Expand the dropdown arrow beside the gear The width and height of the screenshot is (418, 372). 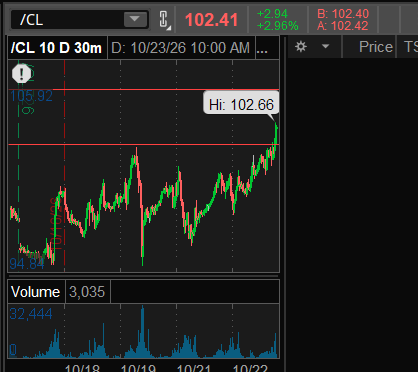(x=325, y=46)
